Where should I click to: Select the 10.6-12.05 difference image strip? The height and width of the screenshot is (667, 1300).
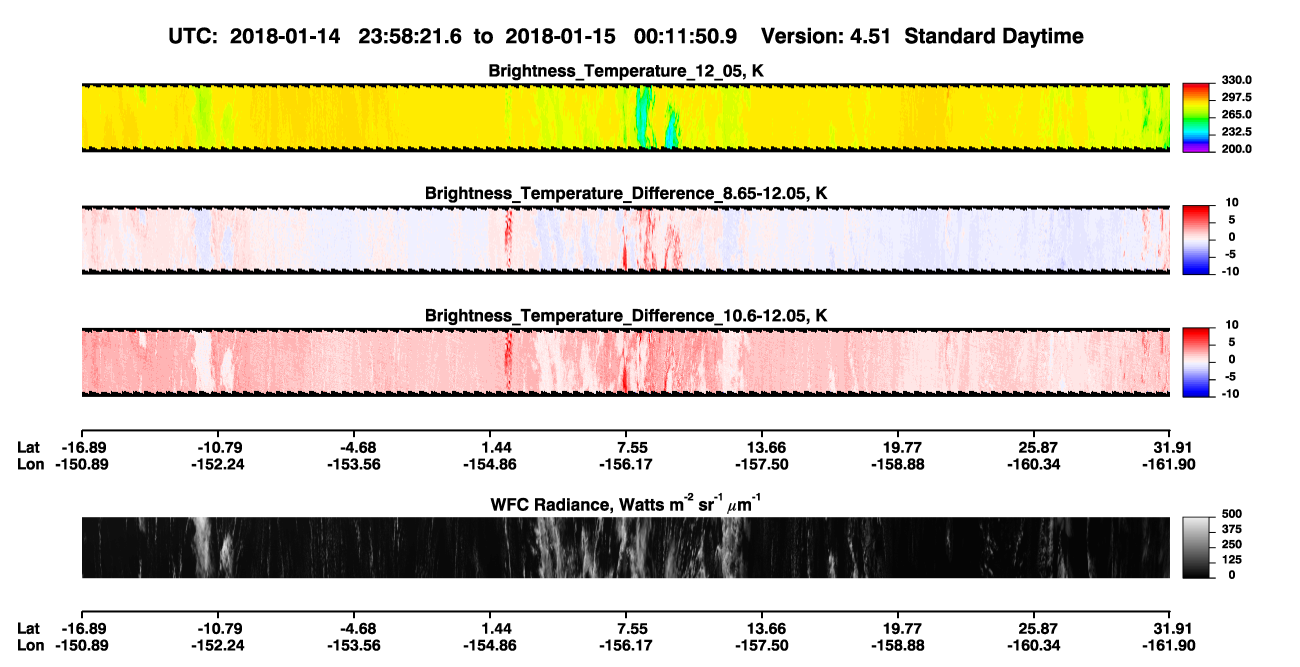click(x=625, y=362)
